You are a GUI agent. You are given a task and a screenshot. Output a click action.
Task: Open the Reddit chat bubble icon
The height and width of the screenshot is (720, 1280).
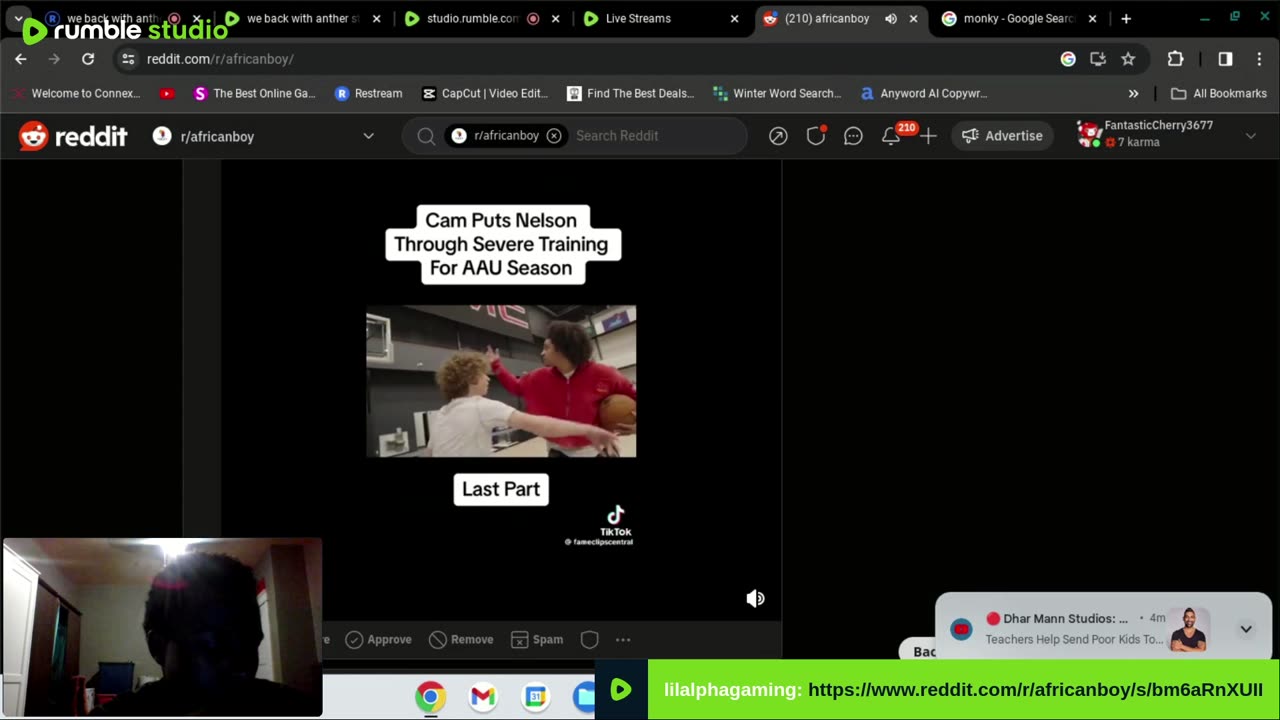click(x=853, y=136)
